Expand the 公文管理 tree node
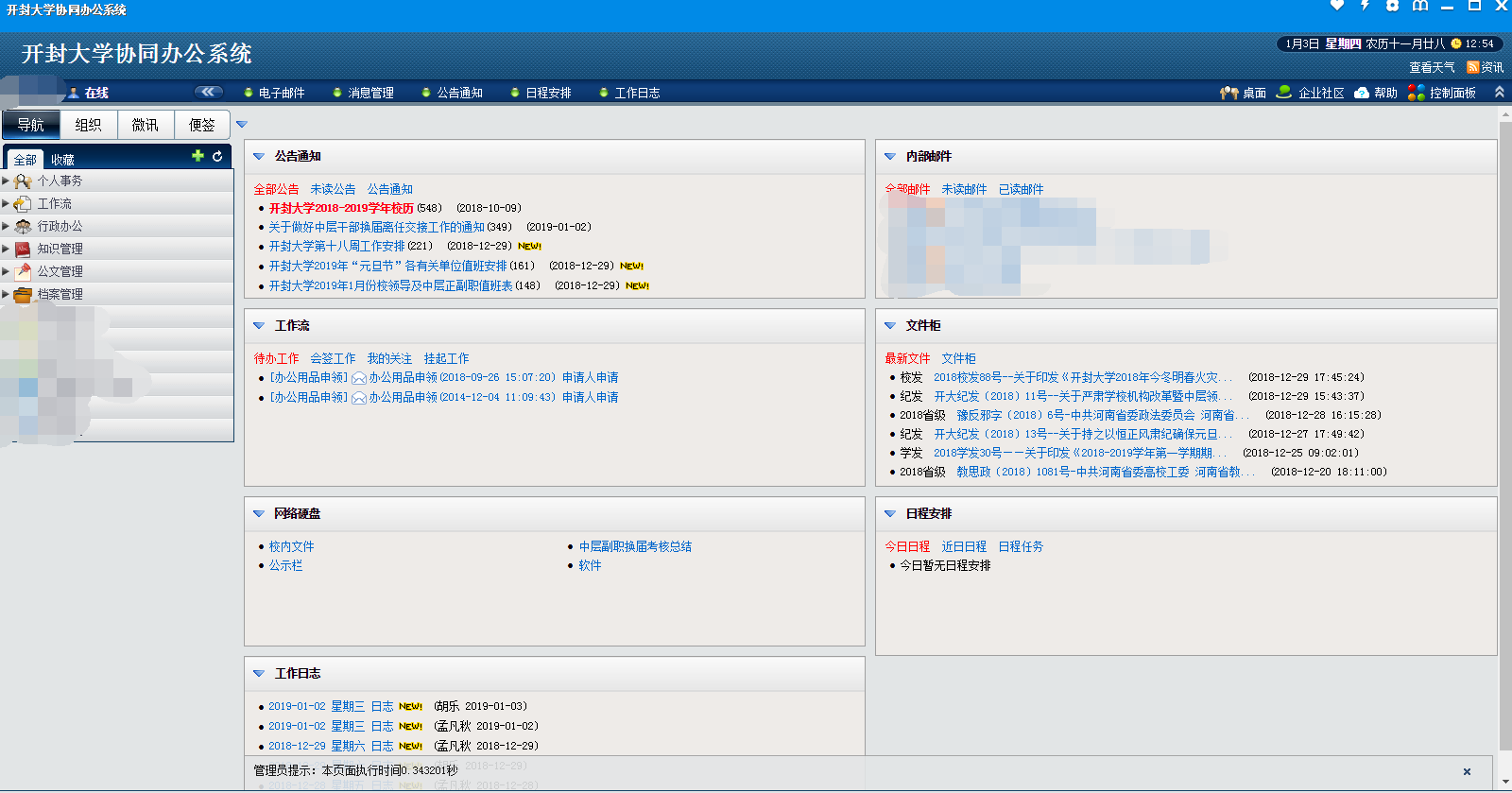 point(6,271)
